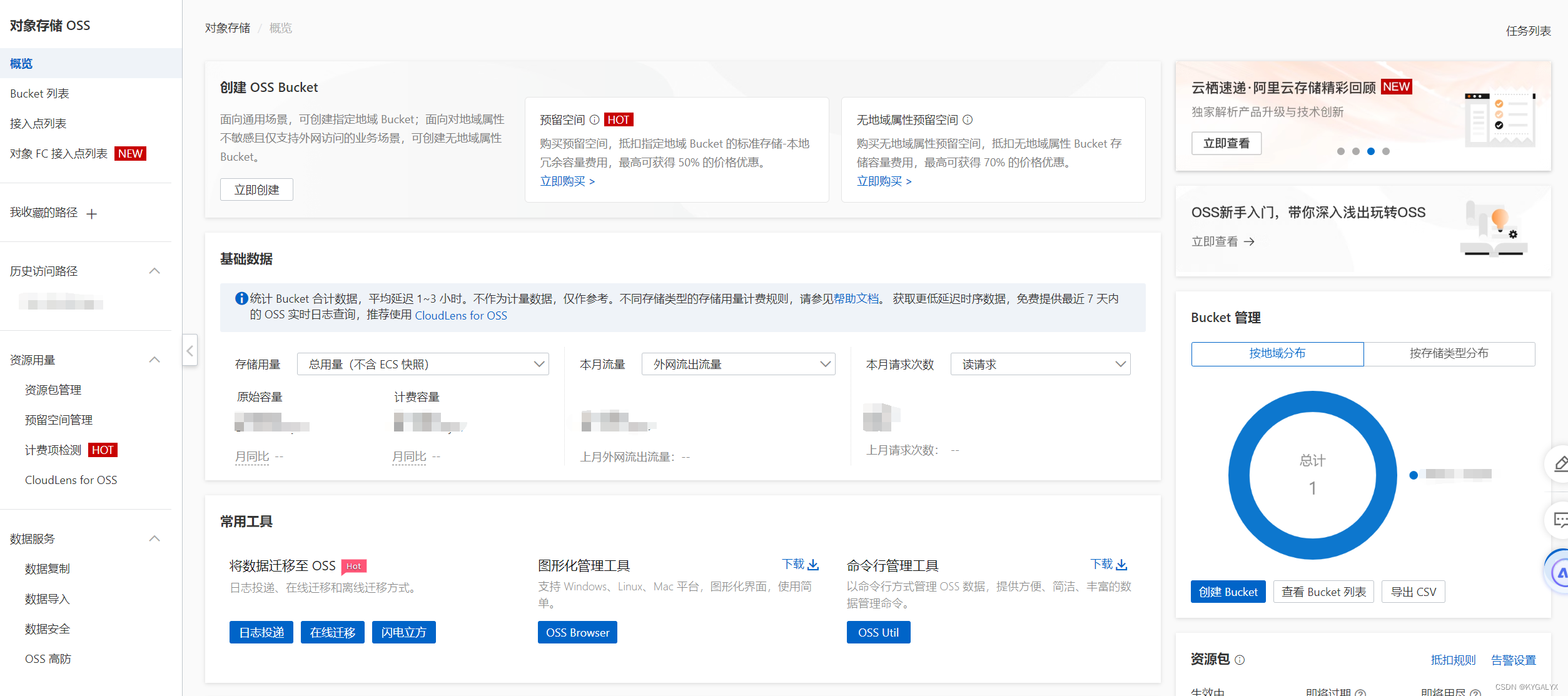Open 任务列表 at top right

tap(1528, 31)
